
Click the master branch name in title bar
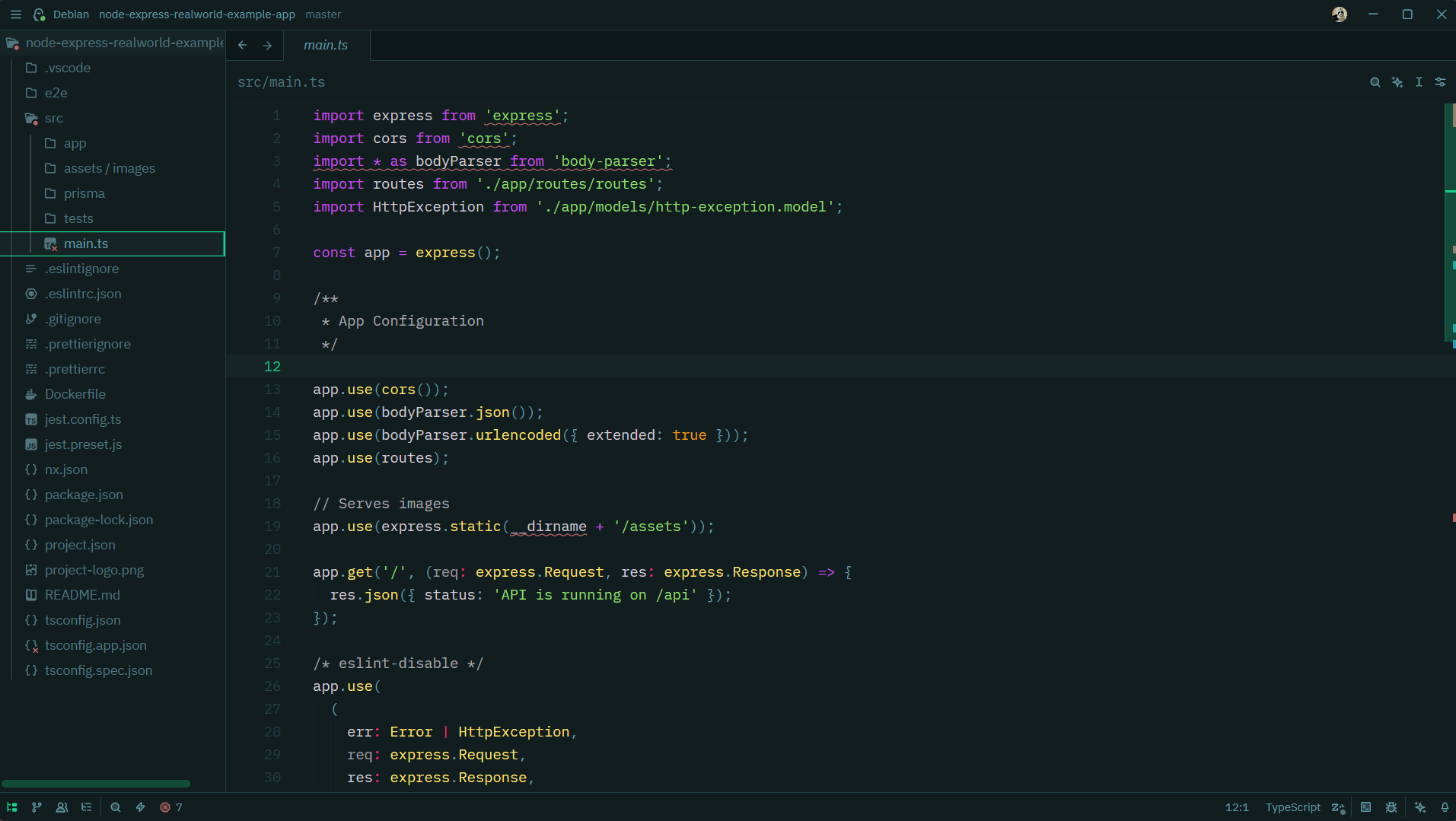tap(323, 14)
